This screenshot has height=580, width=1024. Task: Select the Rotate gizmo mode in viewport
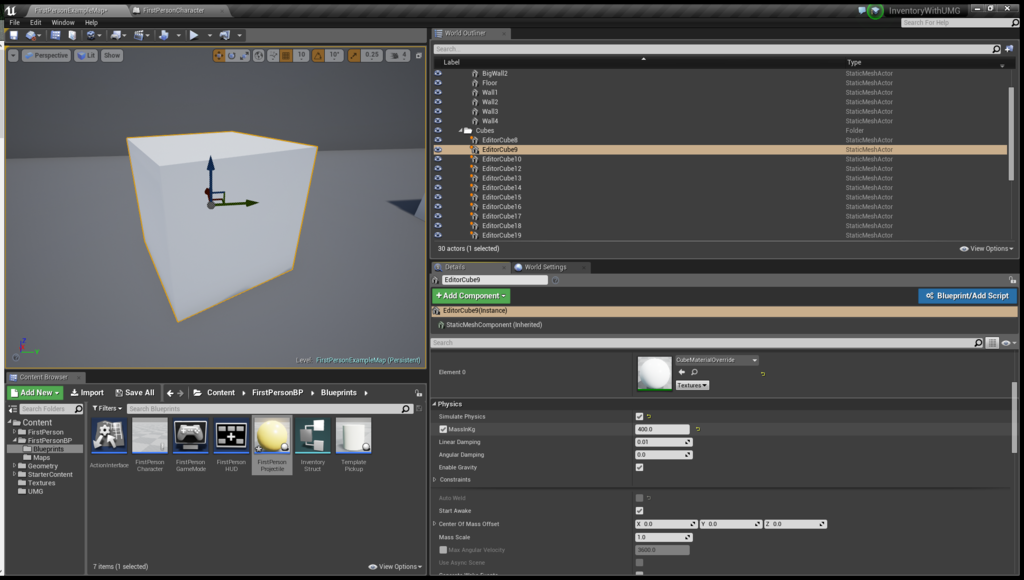point(231,56)
